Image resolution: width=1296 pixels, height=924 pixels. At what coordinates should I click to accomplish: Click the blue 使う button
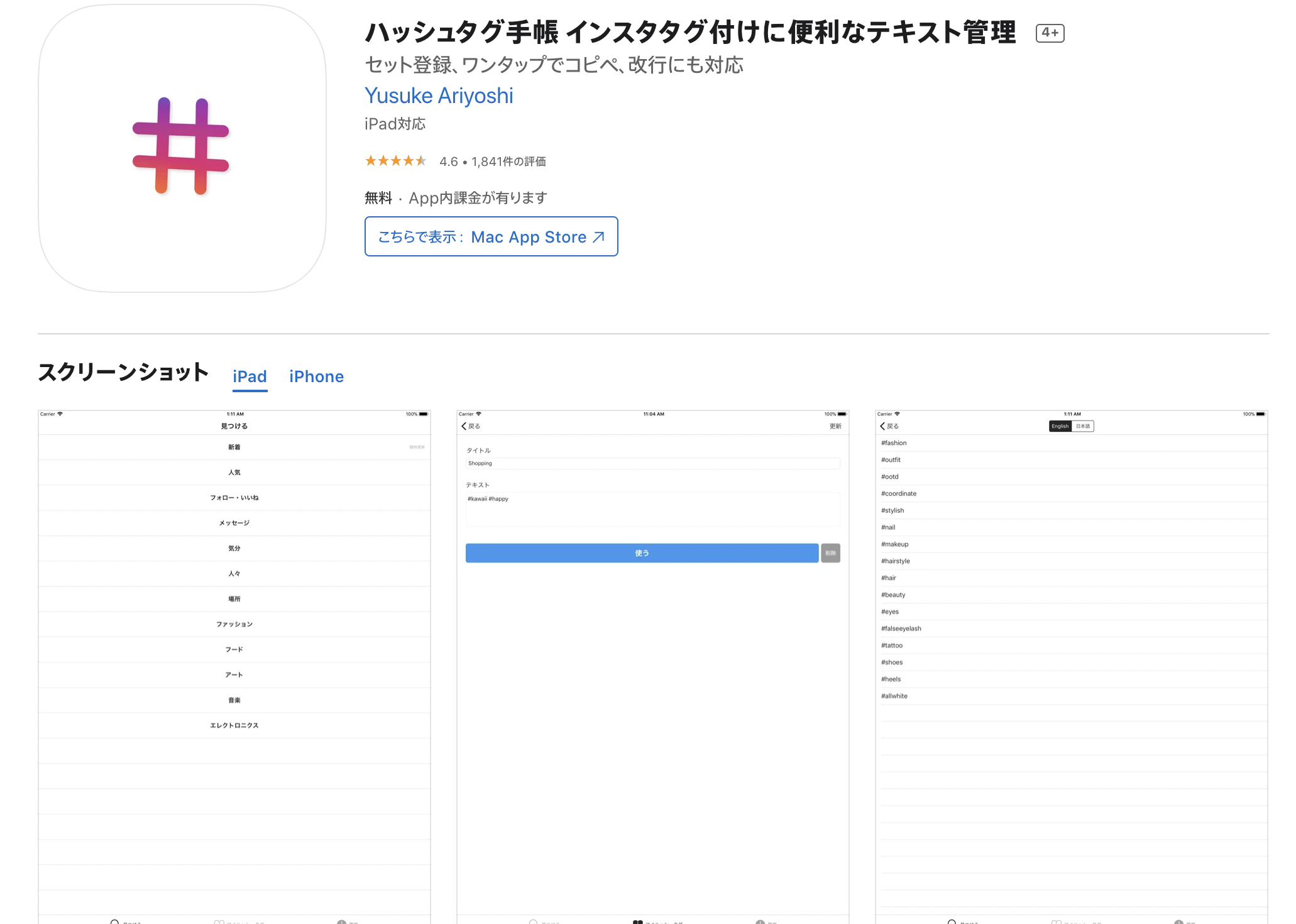642,553
